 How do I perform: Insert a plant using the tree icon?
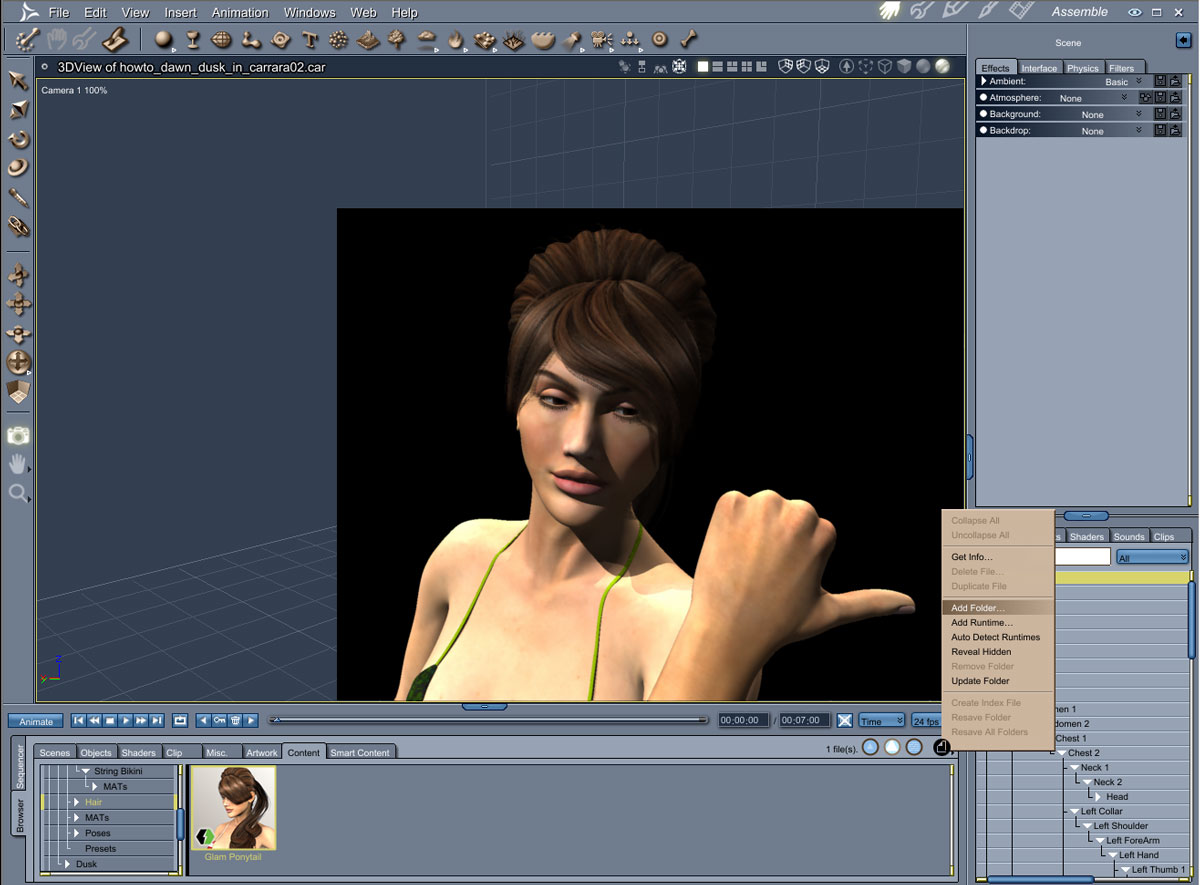pyautogui.click(x=397, y=40)
